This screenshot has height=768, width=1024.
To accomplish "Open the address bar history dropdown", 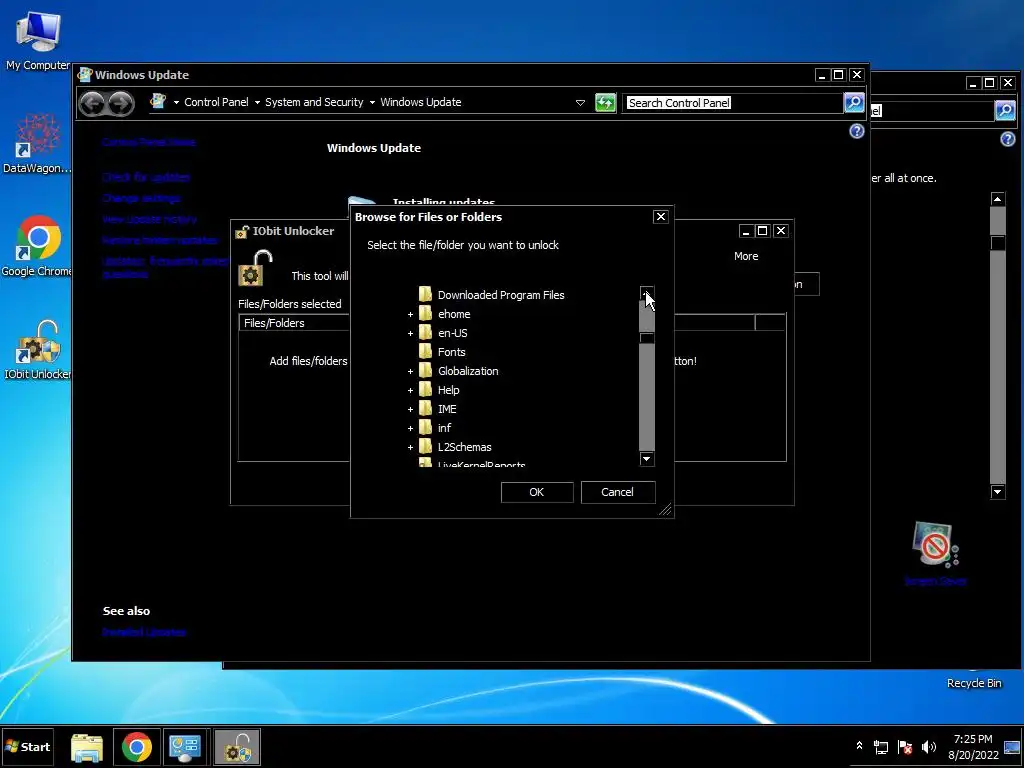I will (580, 103).
